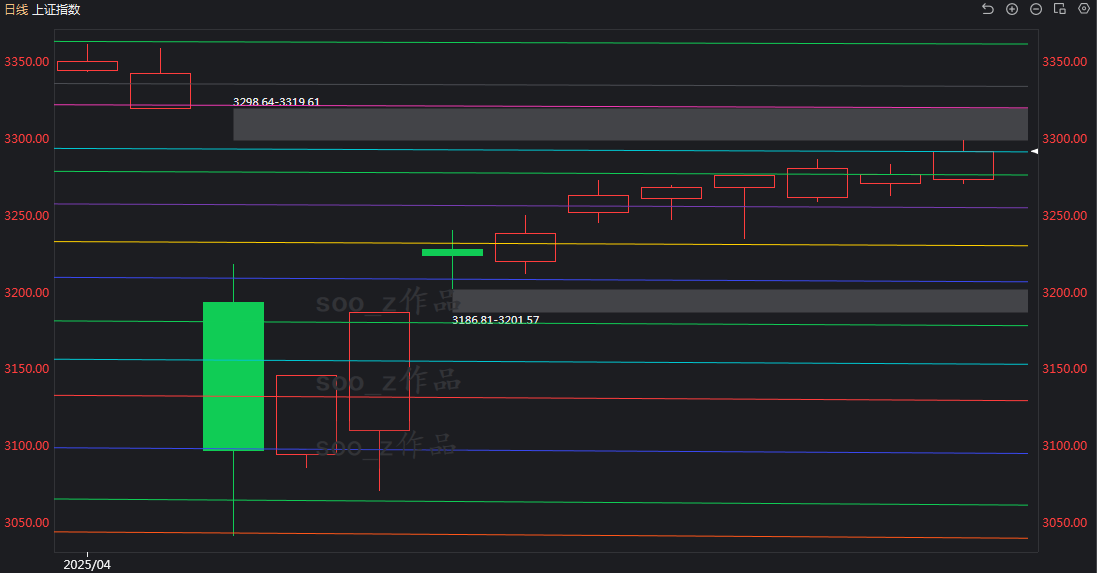Click 3050.00 on the right price axis
This screenshot has width=1097, height=573.
(1065, 523)
